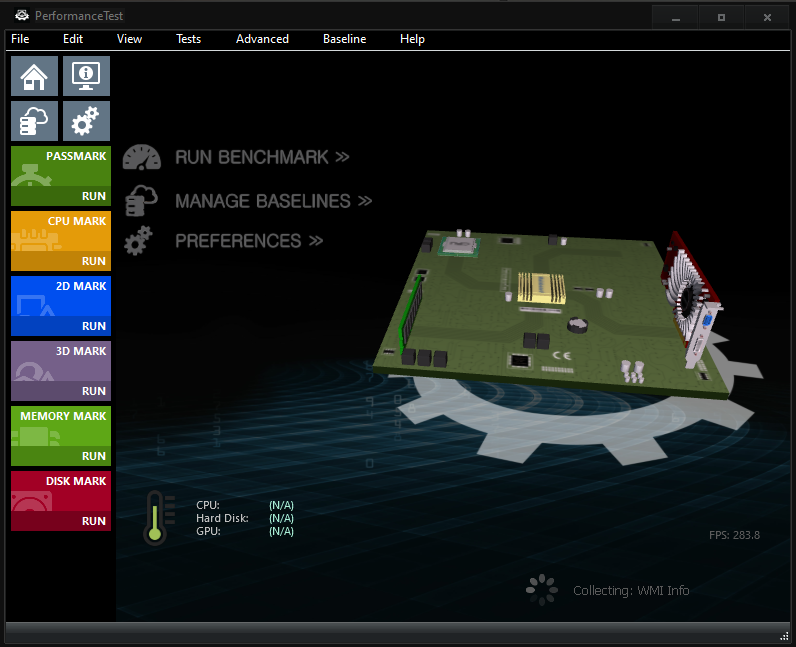Click the GPU temperature N/A value
The height and width of the screenshot is (647, 796).
(281, 531)
